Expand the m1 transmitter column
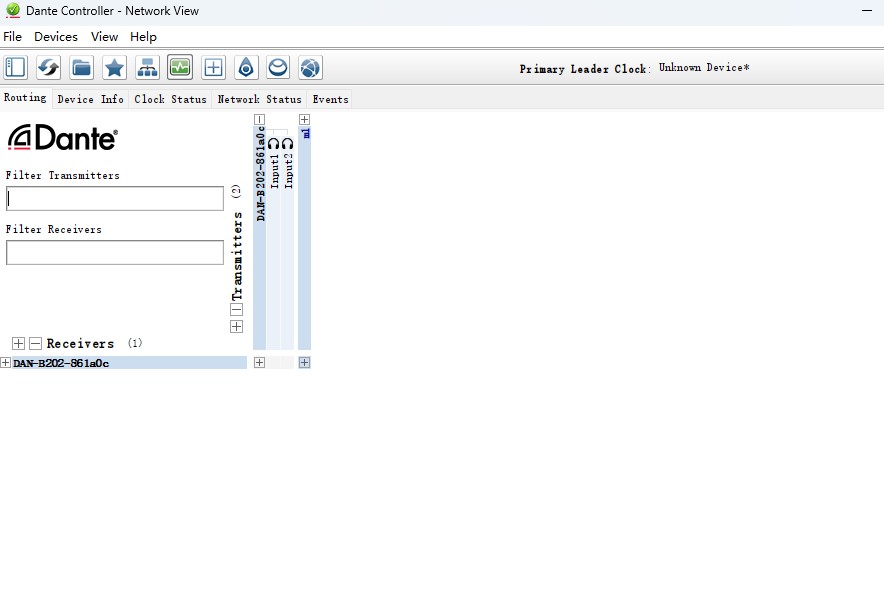Viewport: 884px width, 599px height. (x=304, y=120)
